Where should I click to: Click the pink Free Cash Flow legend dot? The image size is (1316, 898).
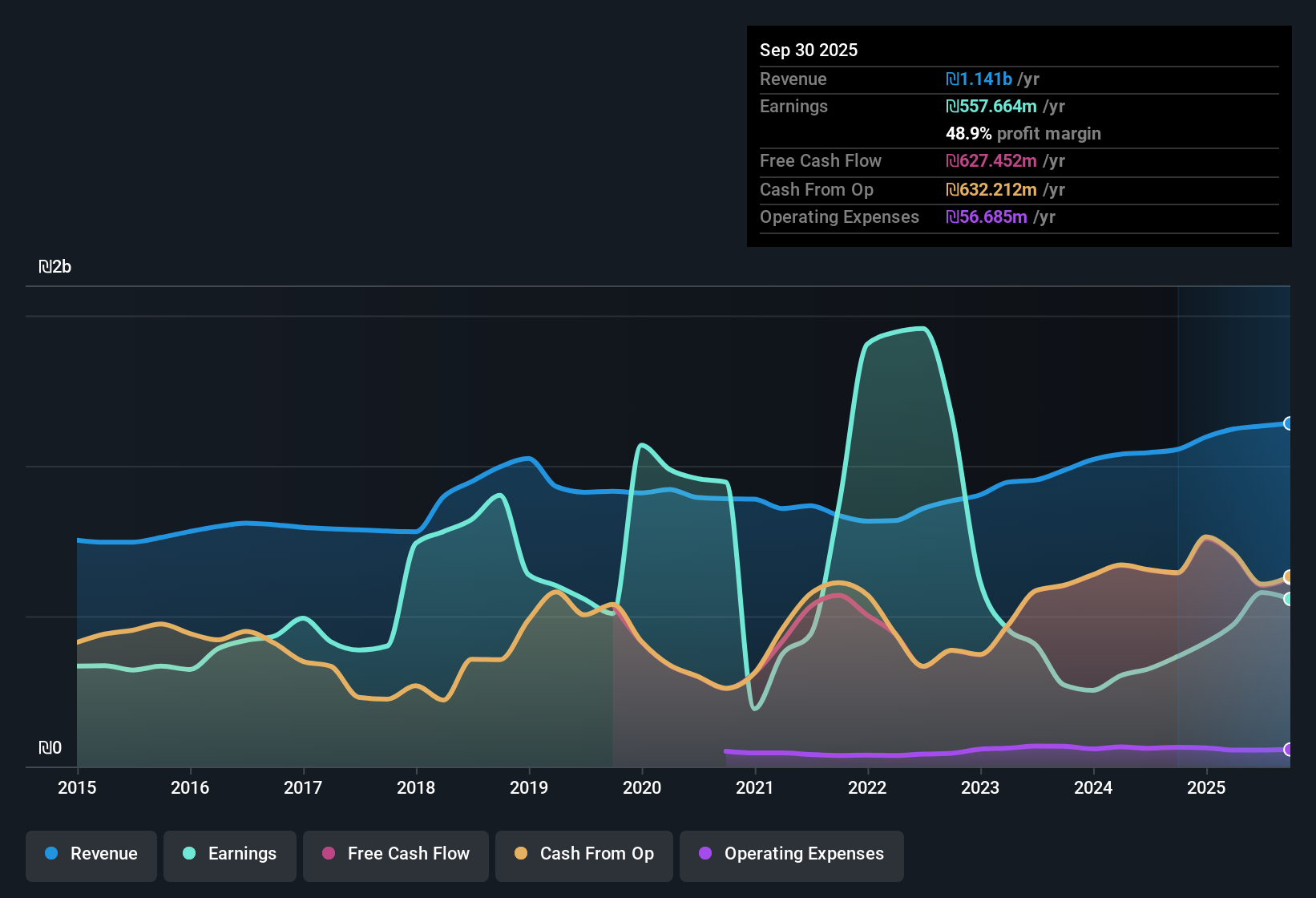click(x=329, y=853)
